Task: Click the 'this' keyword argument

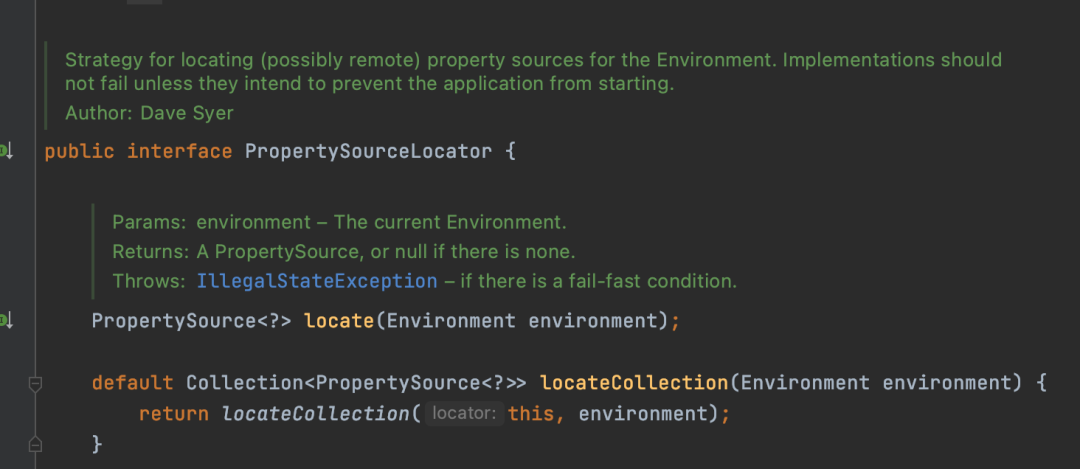Action: (530, 413)
